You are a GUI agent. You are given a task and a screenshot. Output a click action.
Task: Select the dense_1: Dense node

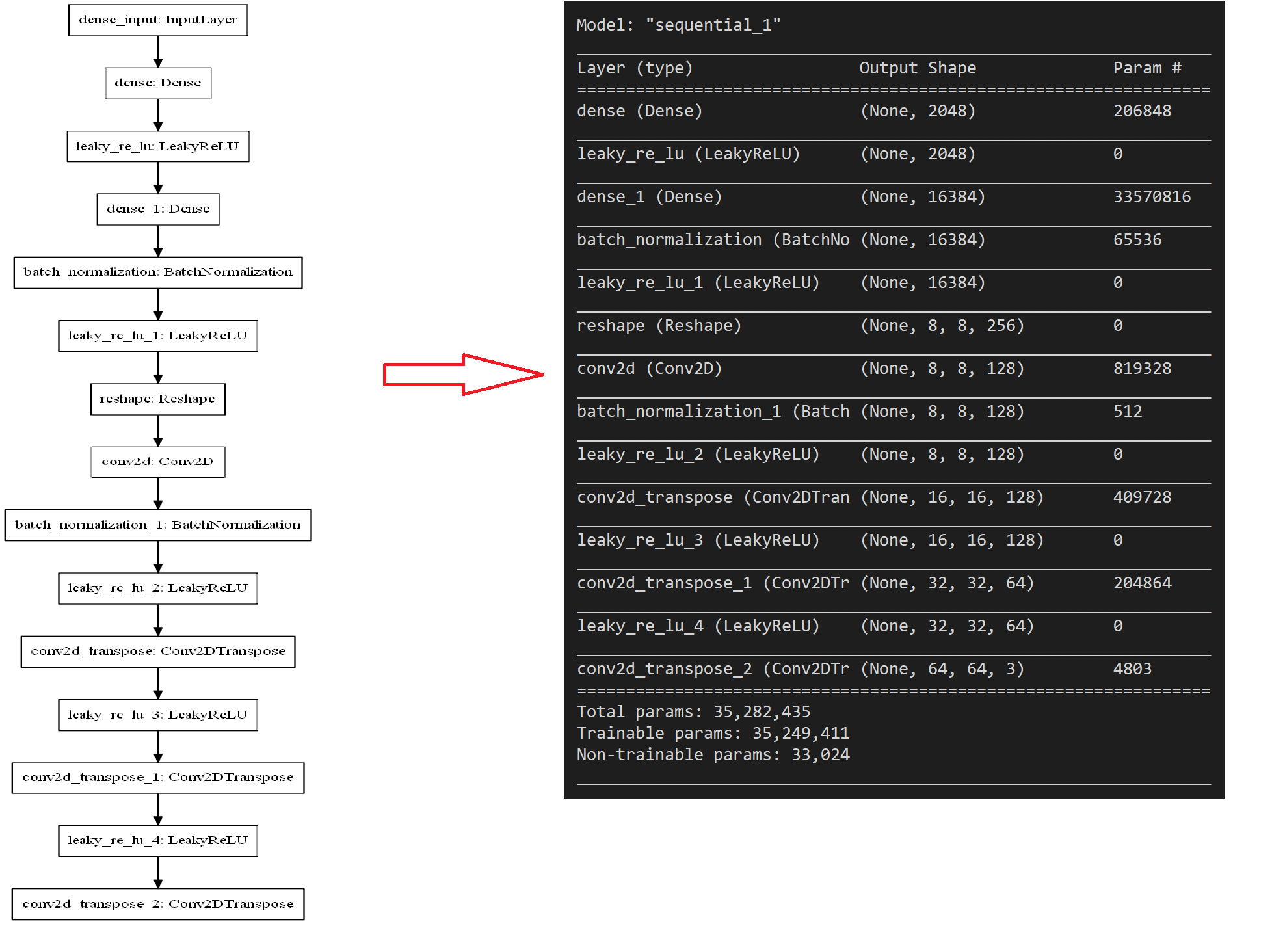(x=158, y=209)
